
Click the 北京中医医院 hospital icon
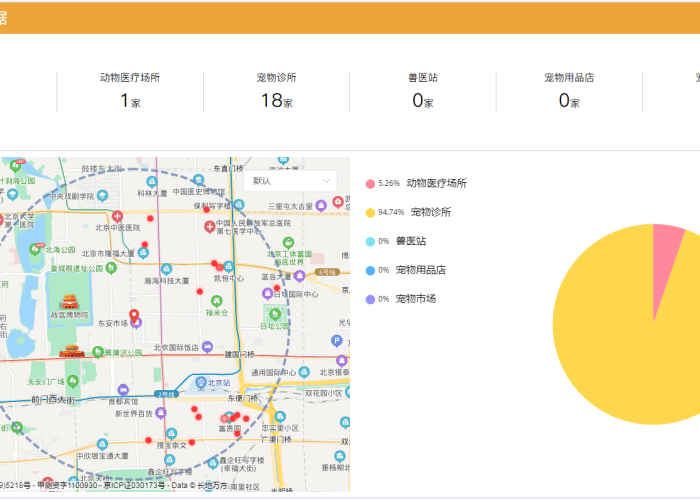coord(117,216)
